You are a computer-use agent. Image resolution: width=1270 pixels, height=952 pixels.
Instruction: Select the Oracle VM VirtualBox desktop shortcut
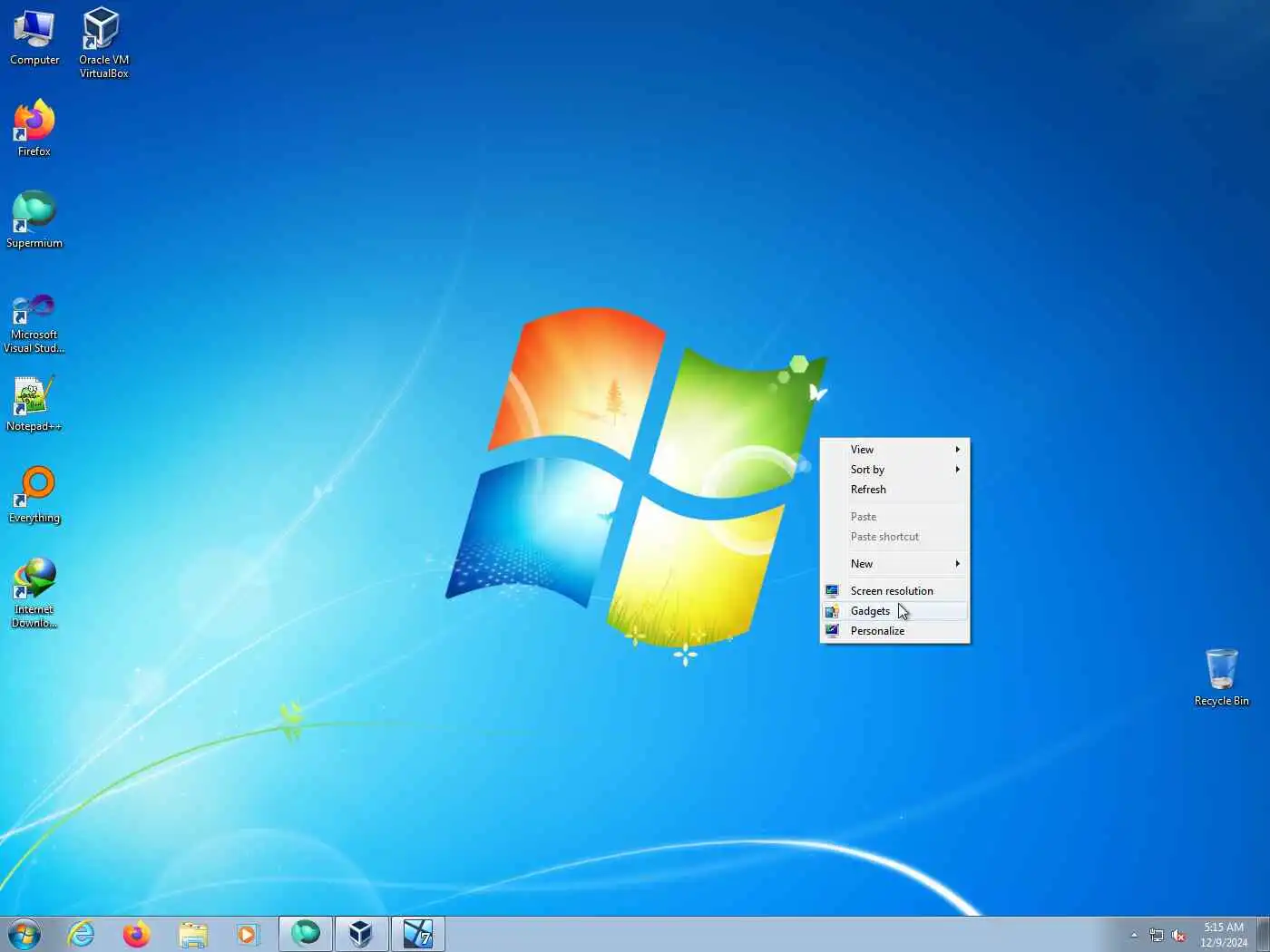click(x=103, y=43)
